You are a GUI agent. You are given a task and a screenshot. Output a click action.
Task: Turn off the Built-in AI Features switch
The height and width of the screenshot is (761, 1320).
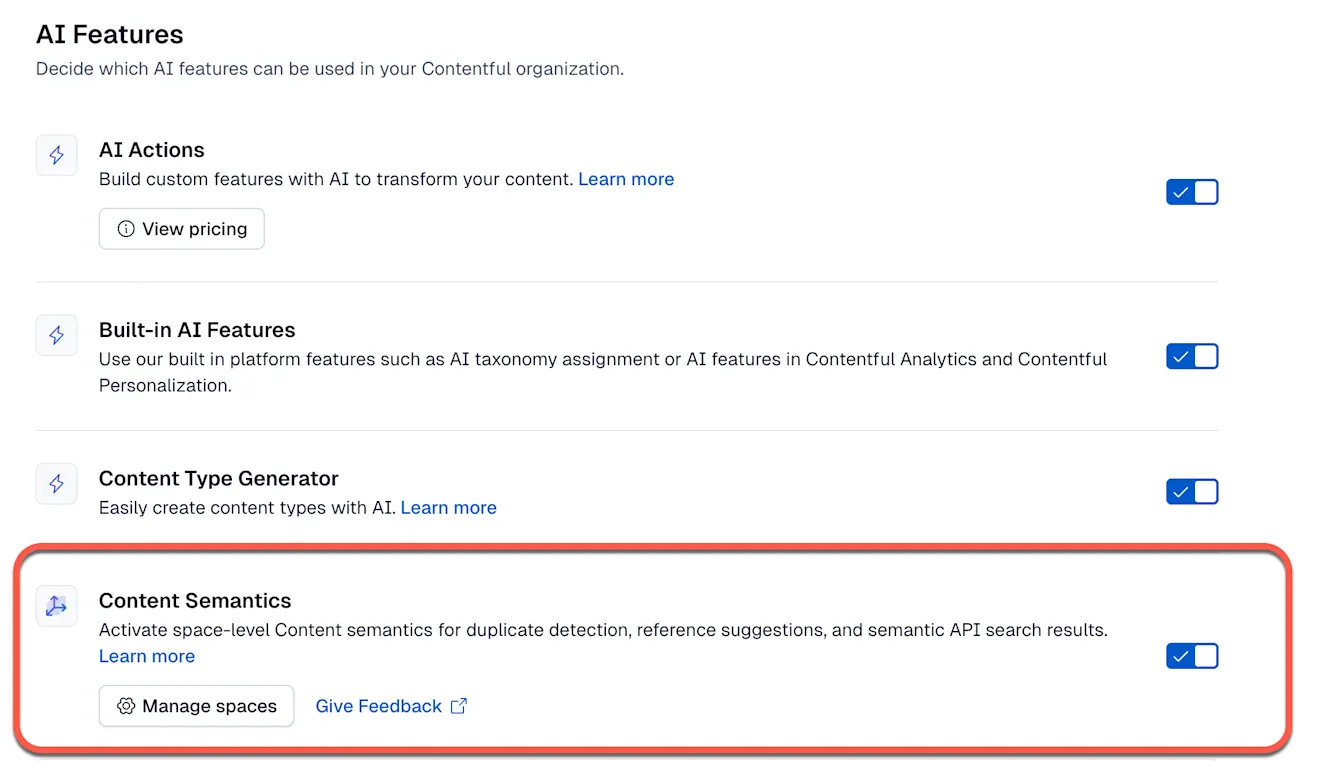(x=1192, y=356)
